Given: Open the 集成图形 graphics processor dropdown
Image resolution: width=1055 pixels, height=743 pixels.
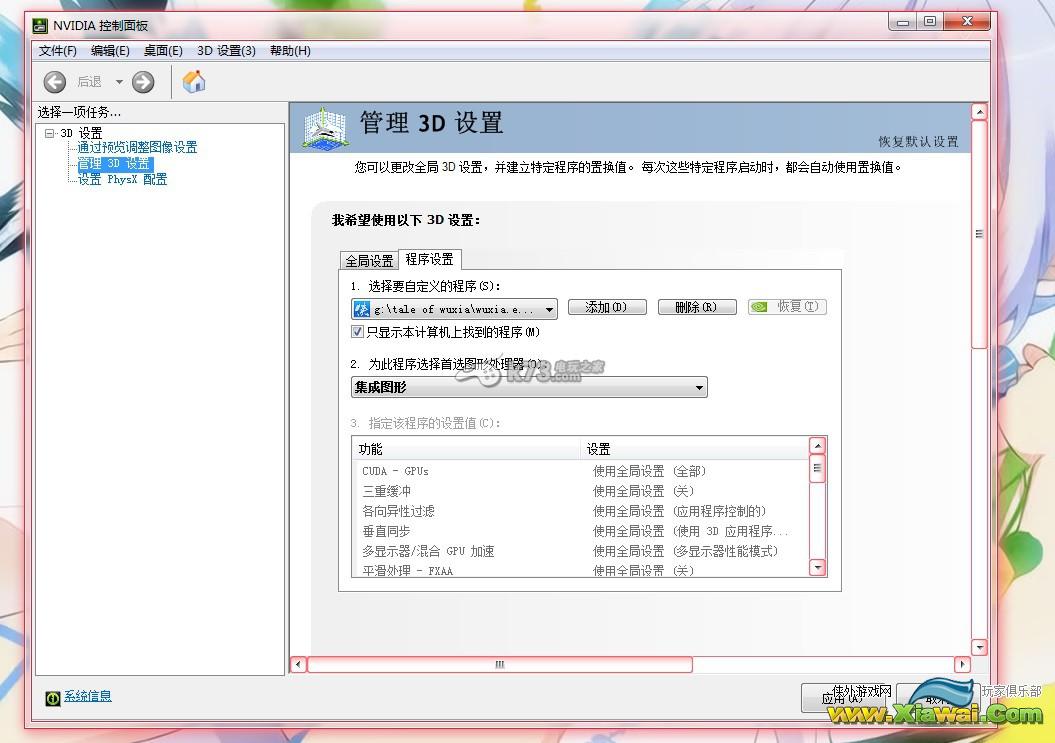Looking at the screenshot, I should [529, 387].
